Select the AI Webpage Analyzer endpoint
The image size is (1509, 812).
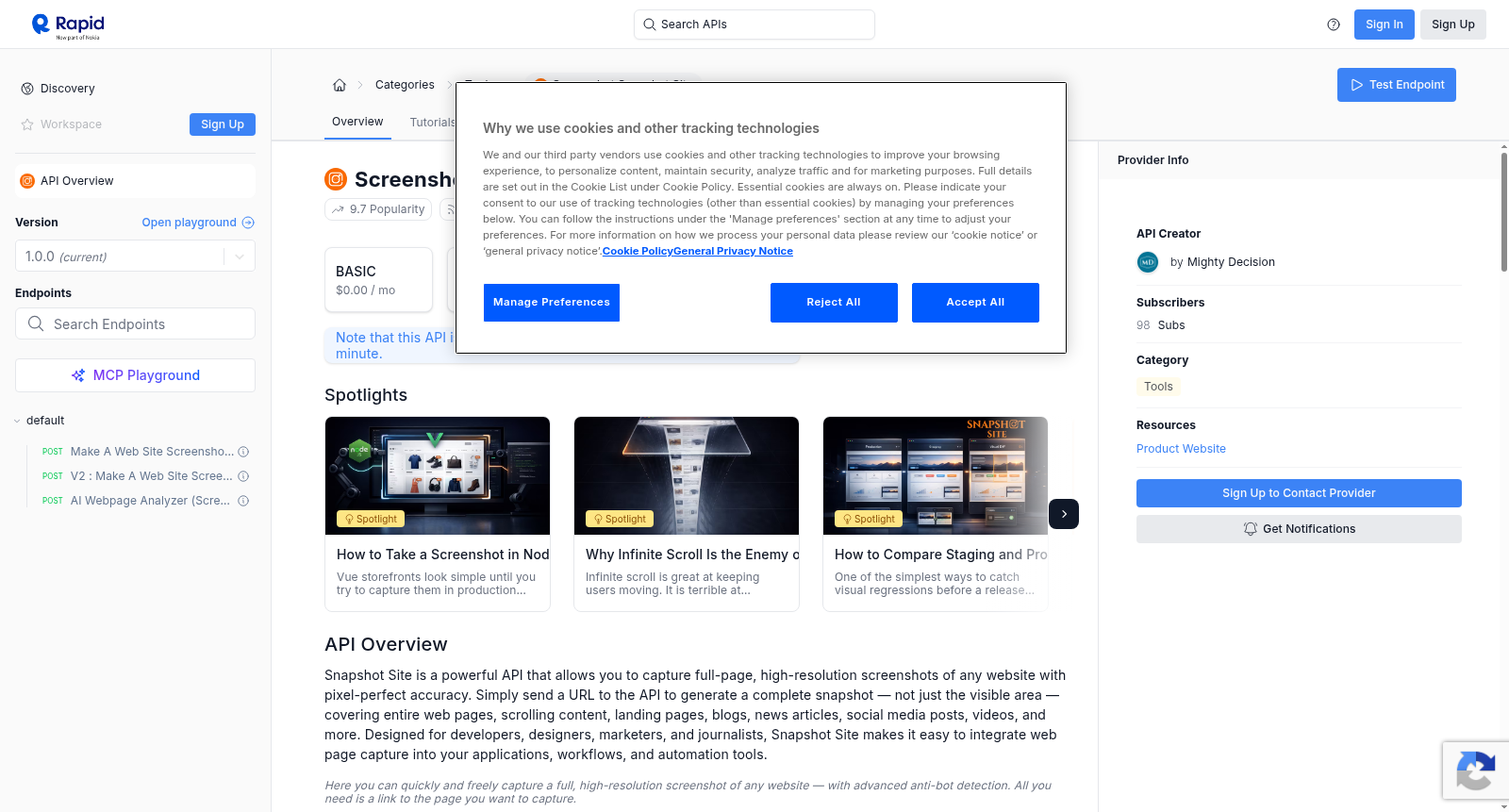(150, 501)
